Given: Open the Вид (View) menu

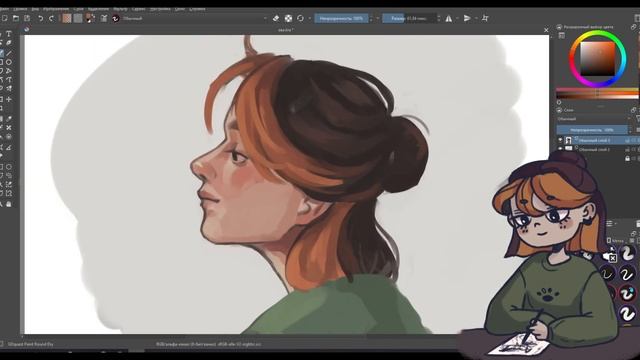Looking at the screenshot, I should (35, 9).
